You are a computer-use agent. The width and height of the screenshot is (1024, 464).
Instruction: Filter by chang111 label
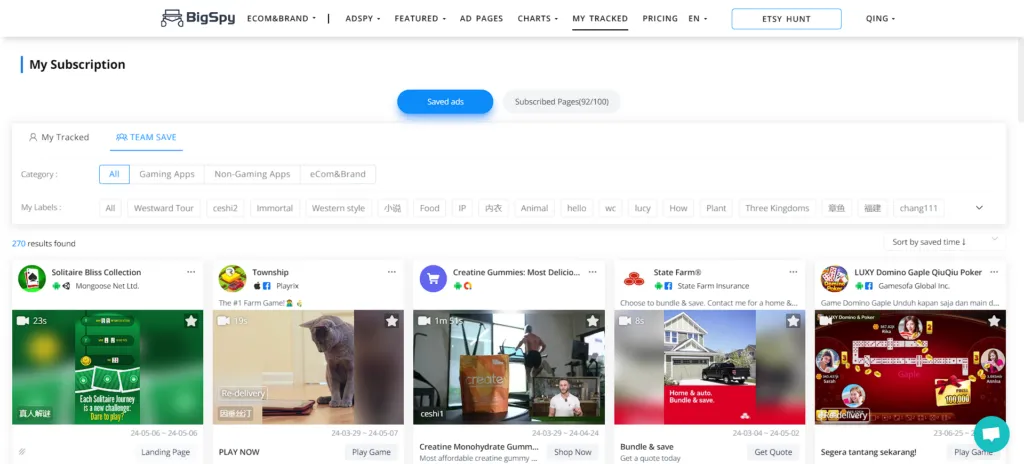(918, 208)
